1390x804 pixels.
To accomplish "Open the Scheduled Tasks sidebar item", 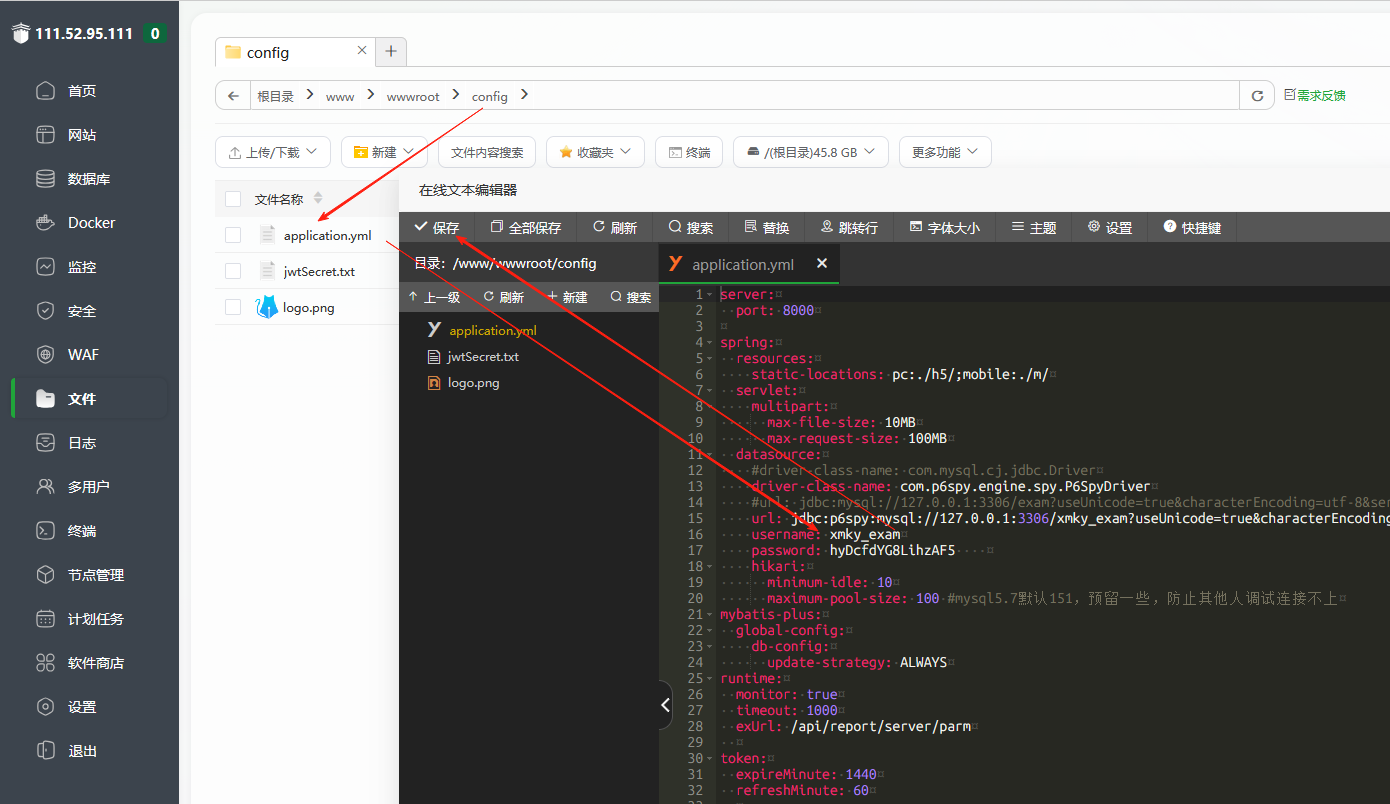I will [95, 619].
